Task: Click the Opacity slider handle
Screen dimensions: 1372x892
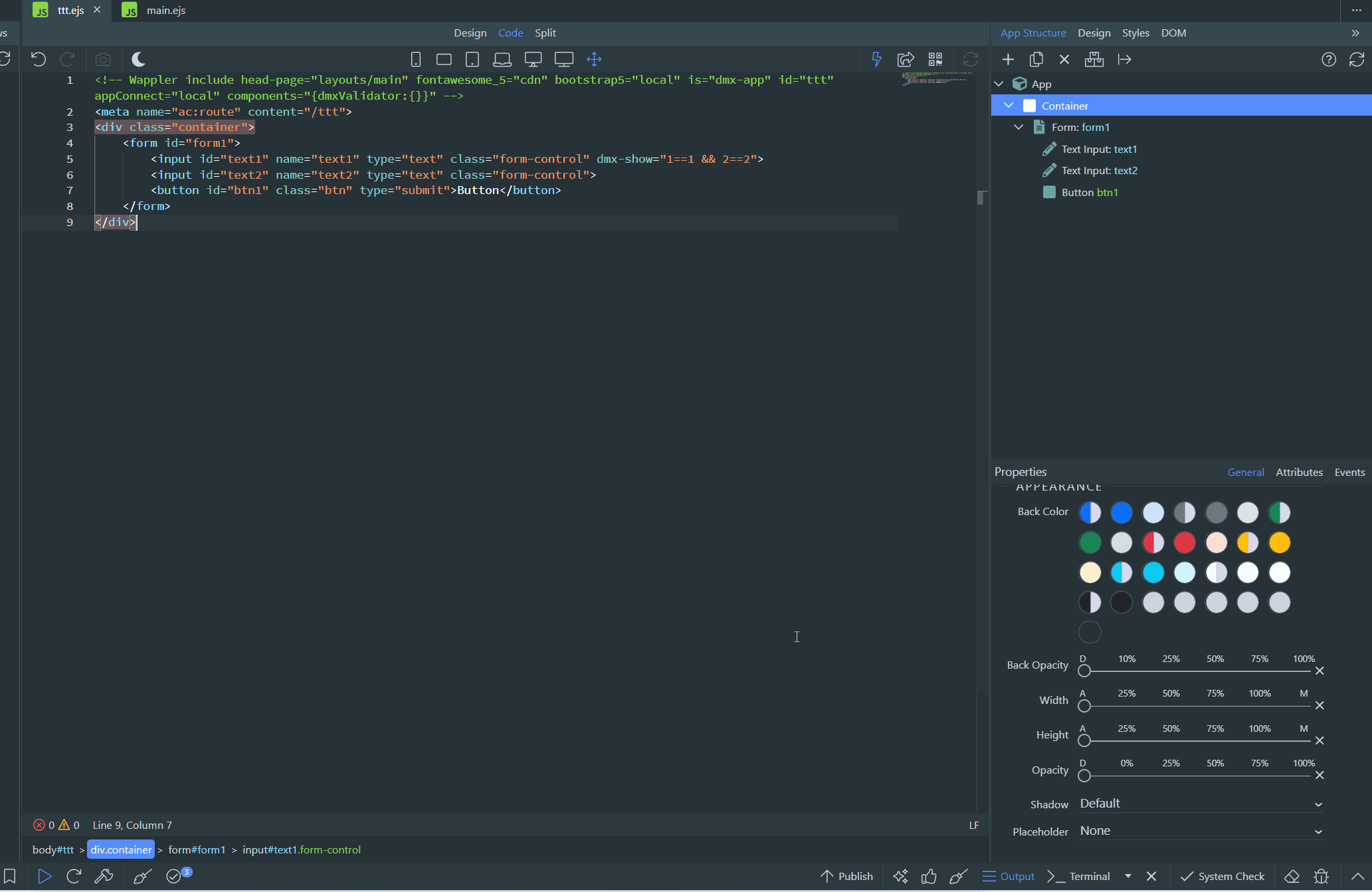Action: click(x=1084, y=776)
